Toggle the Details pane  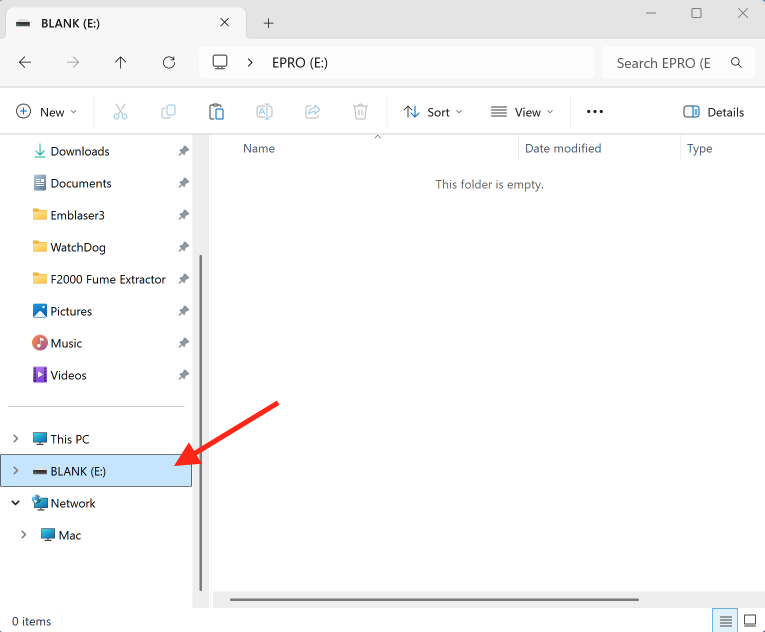click(x=713, y=112)
